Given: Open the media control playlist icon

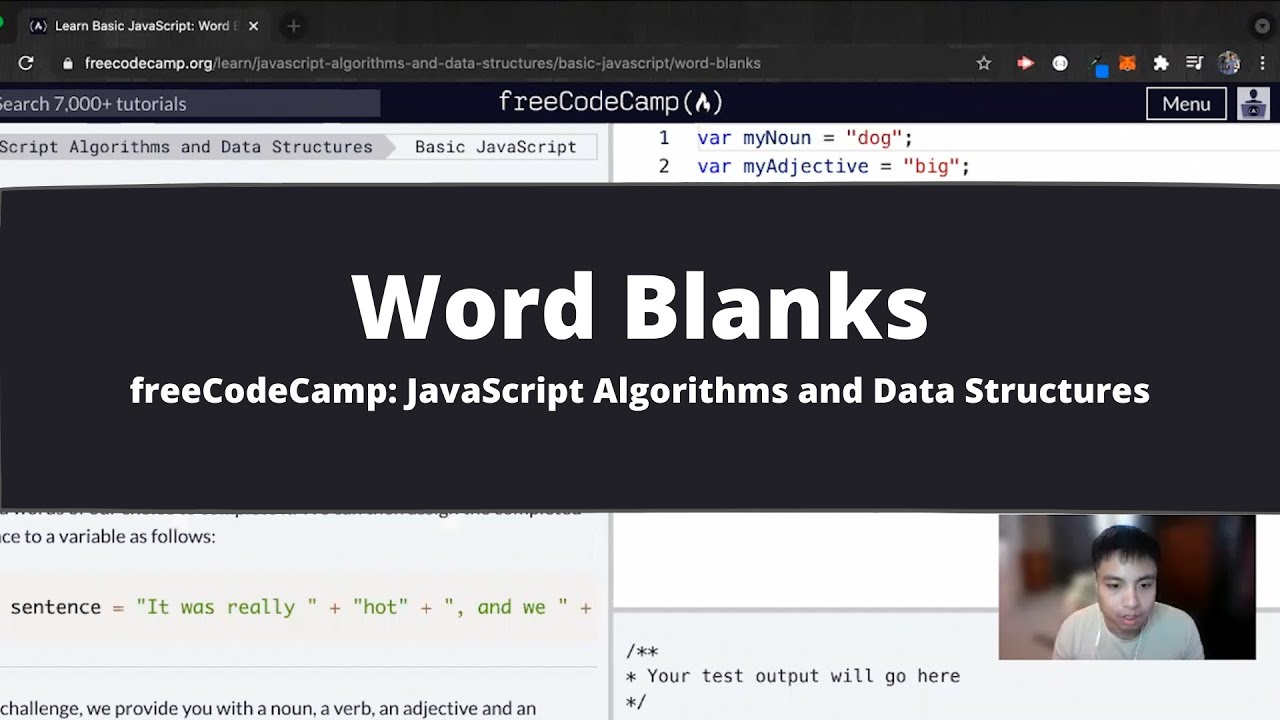Looking at the screenshot, I should point(1194,63).
